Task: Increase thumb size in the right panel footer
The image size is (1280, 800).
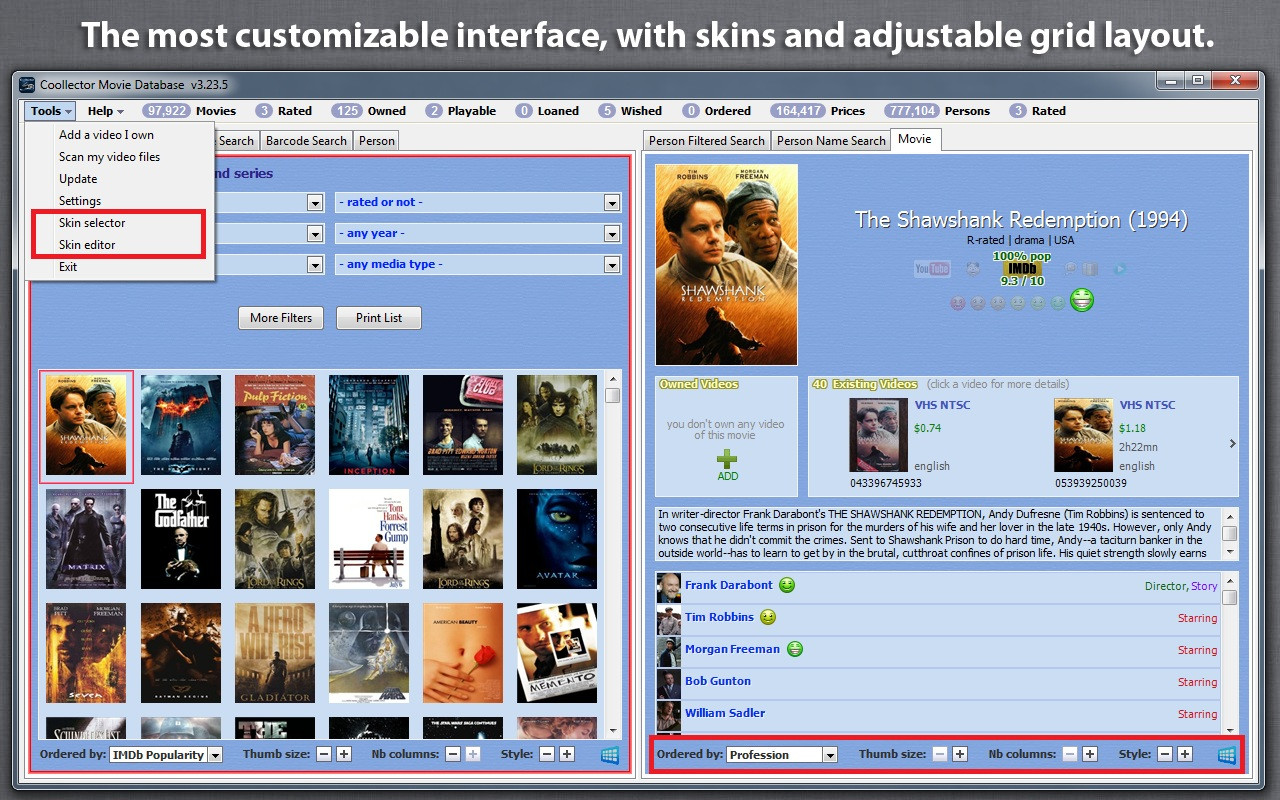Action: pyautogui.click(x=960, y=754)
